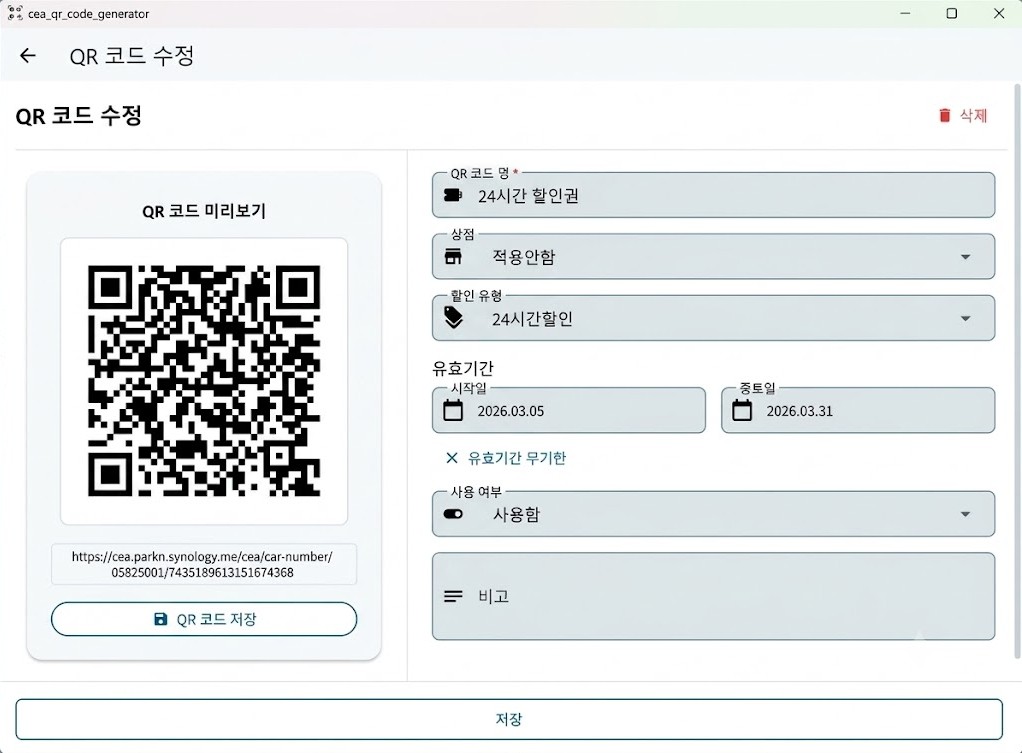This screenshot has height=753, width=1022.
Task: Click the lines icon in 비고 field
Action: (x=453, y=596)
